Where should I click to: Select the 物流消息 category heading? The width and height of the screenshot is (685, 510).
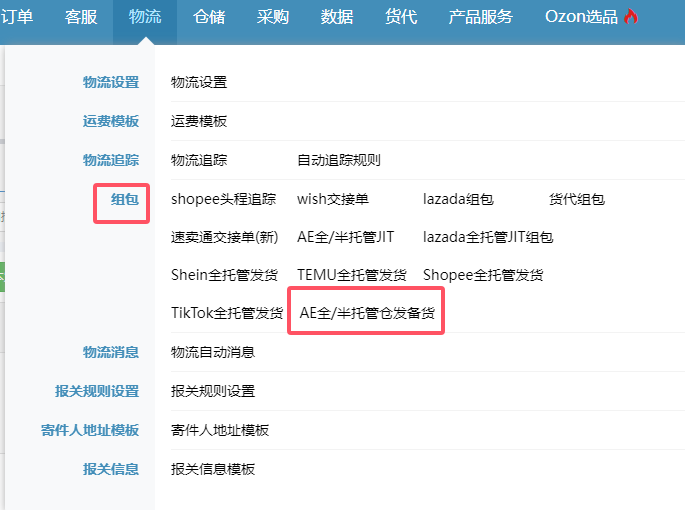click(111, 352)
